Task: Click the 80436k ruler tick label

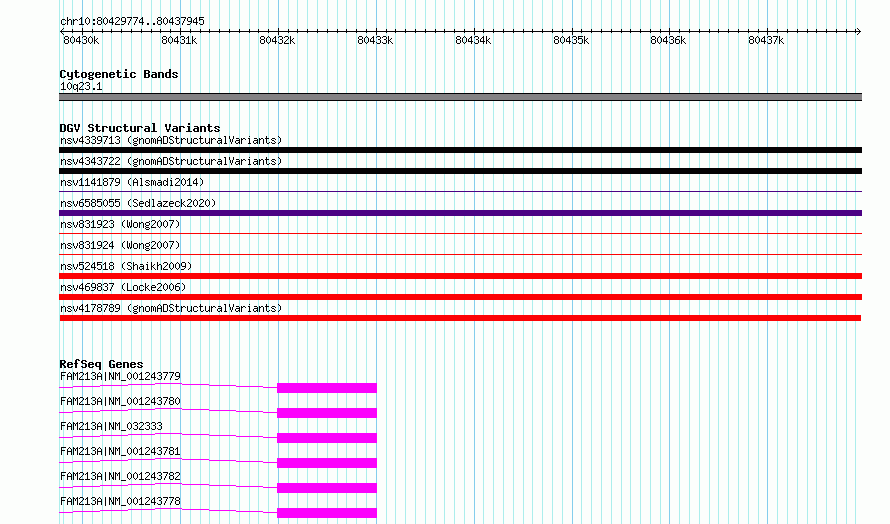Action: (x=668, y=40)
